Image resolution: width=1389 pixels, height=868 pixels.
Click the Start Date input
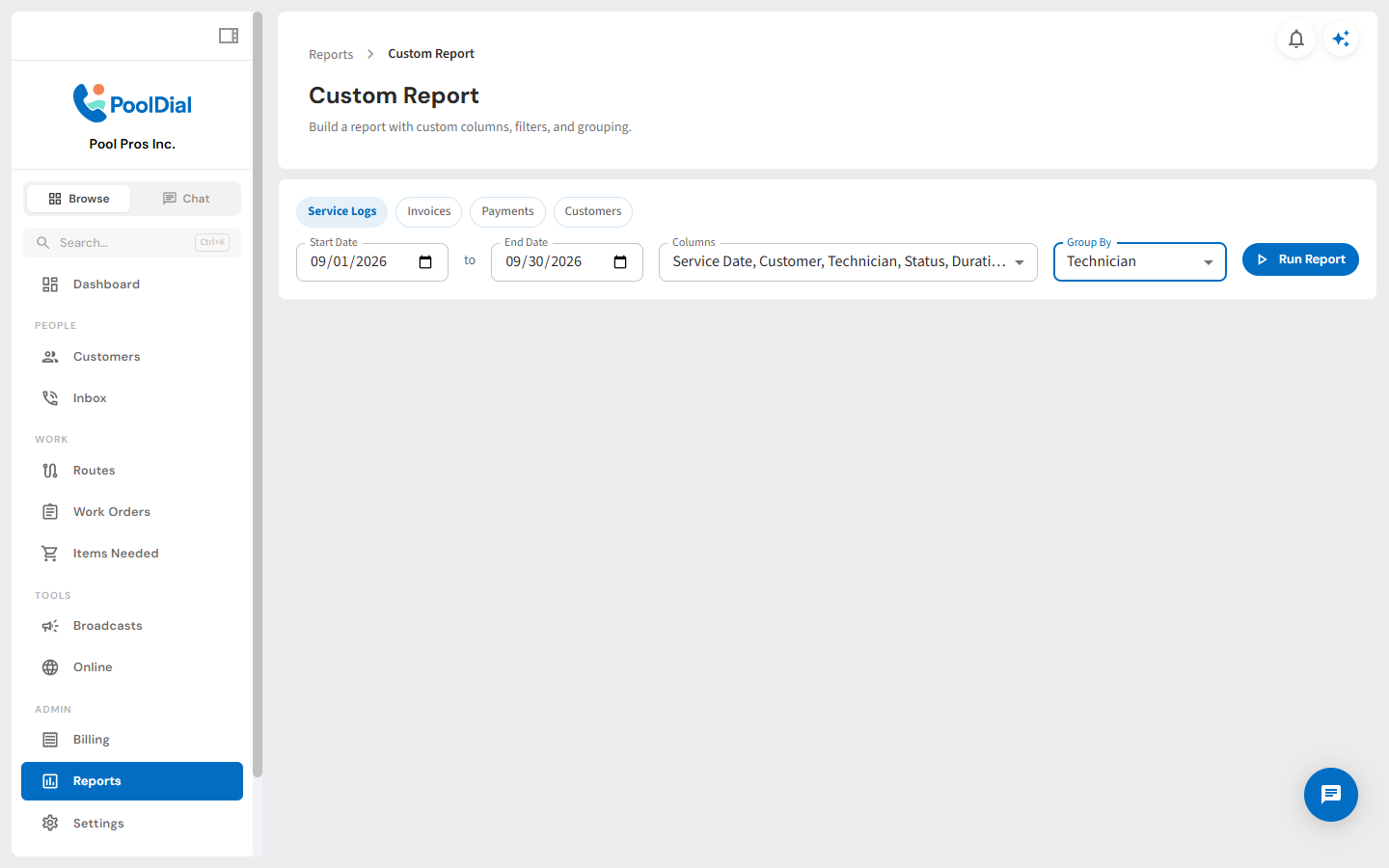click(x=372, y=262)
